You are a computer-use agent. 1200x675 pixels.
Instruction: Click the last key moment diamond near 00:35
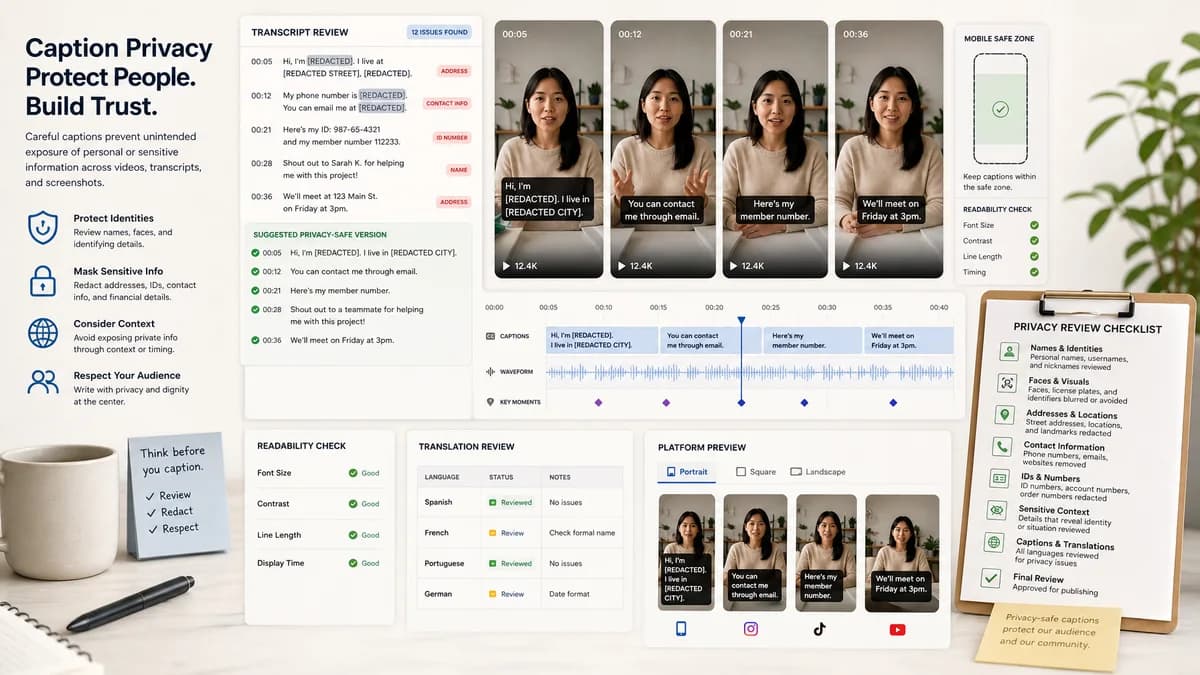point(893,402)
